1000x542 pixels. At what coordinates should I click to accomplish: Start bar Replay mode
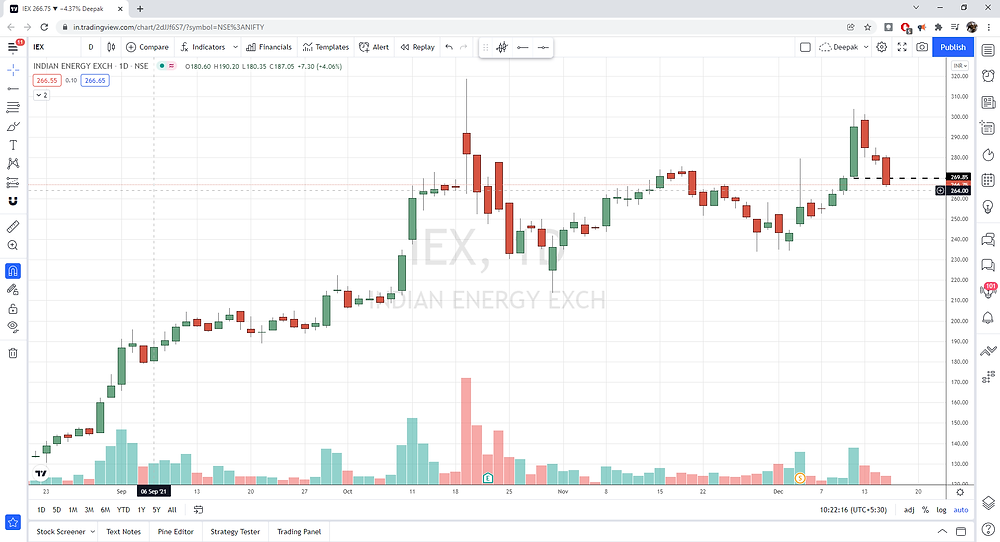[x=417, y=47]
